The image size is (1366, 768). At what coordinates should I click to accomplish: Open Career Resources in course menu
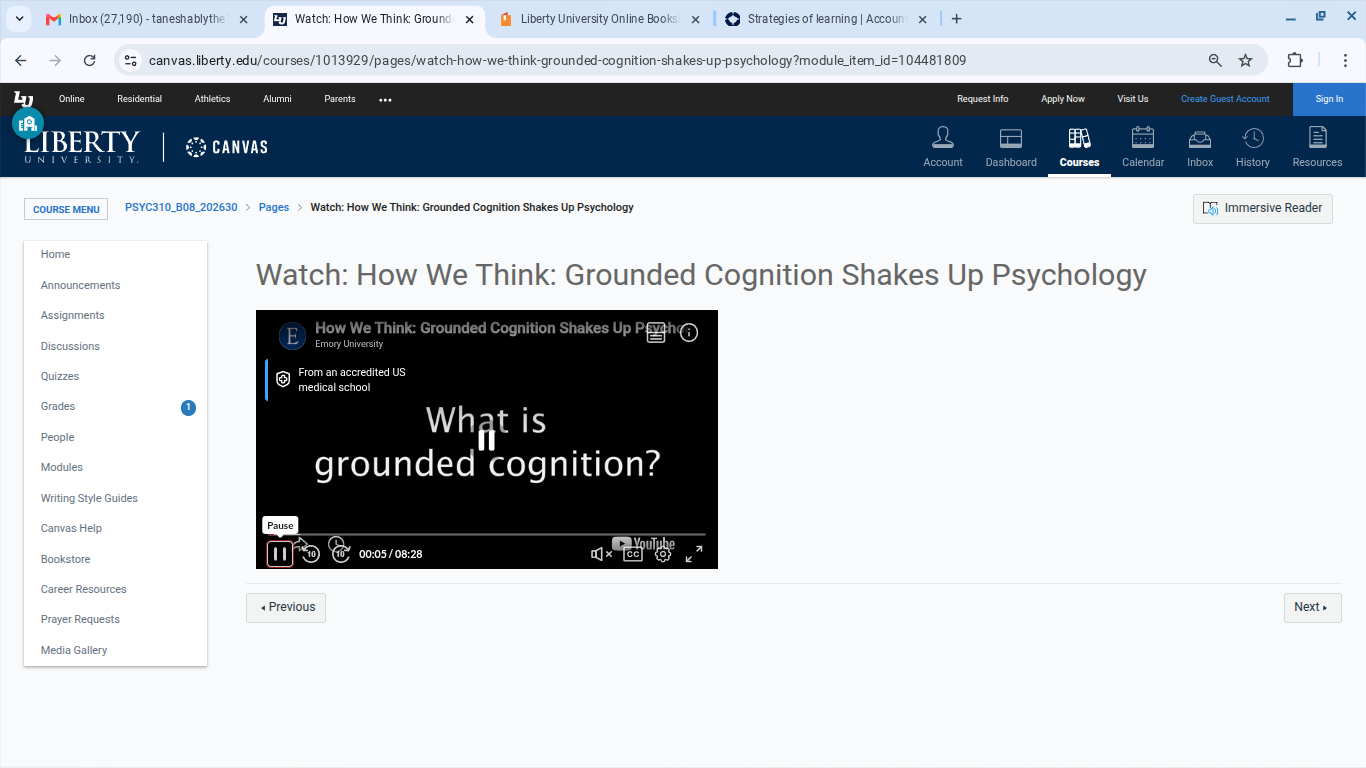[83, 589]
